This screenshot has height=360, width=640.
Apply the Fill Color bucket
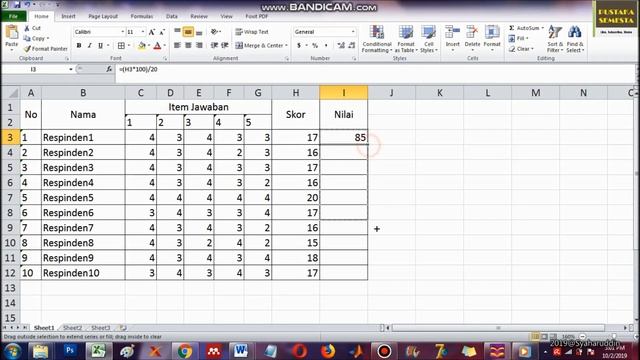point(142,45)
